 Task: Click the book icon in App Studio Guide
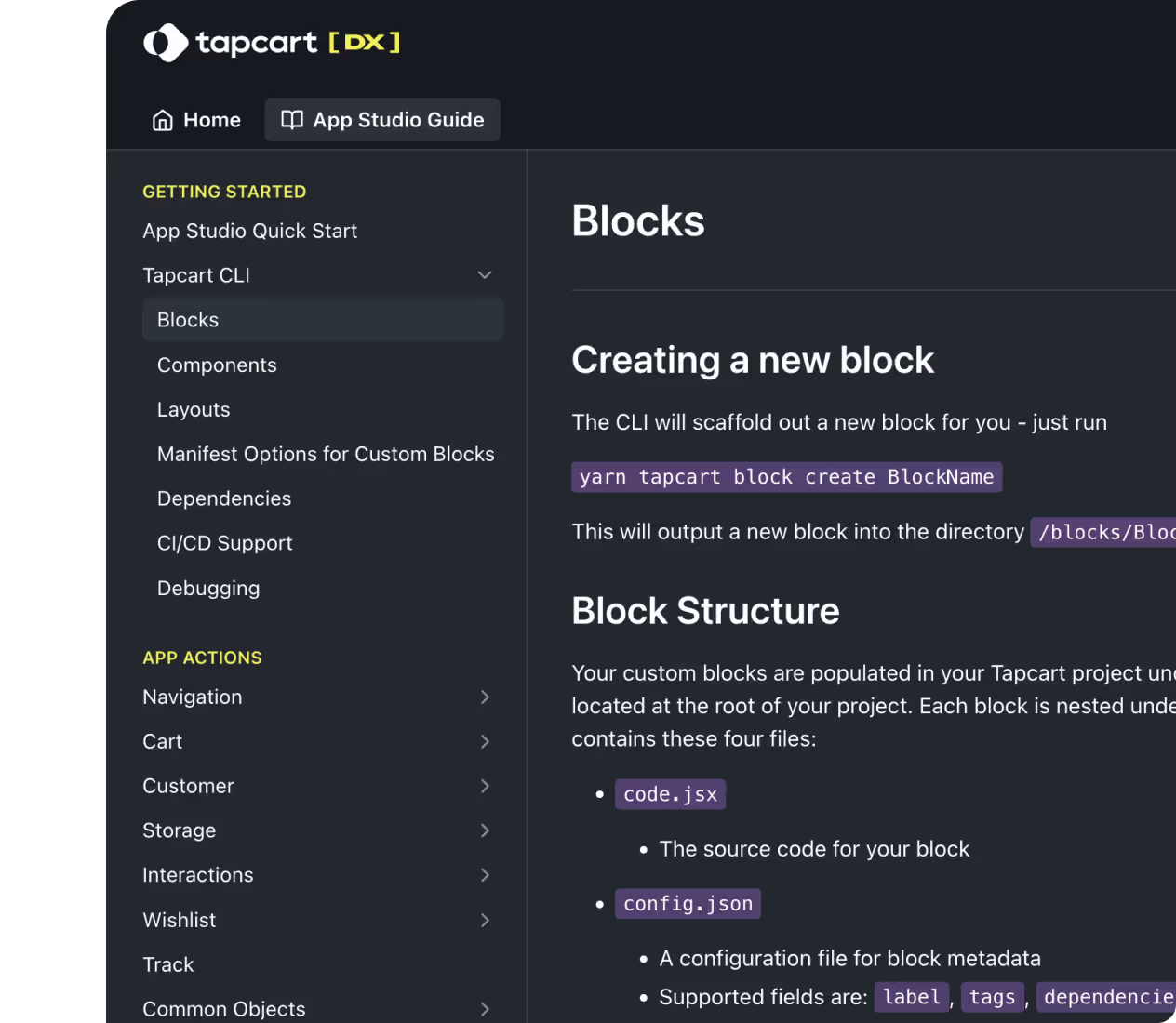[x=292, y=120]
